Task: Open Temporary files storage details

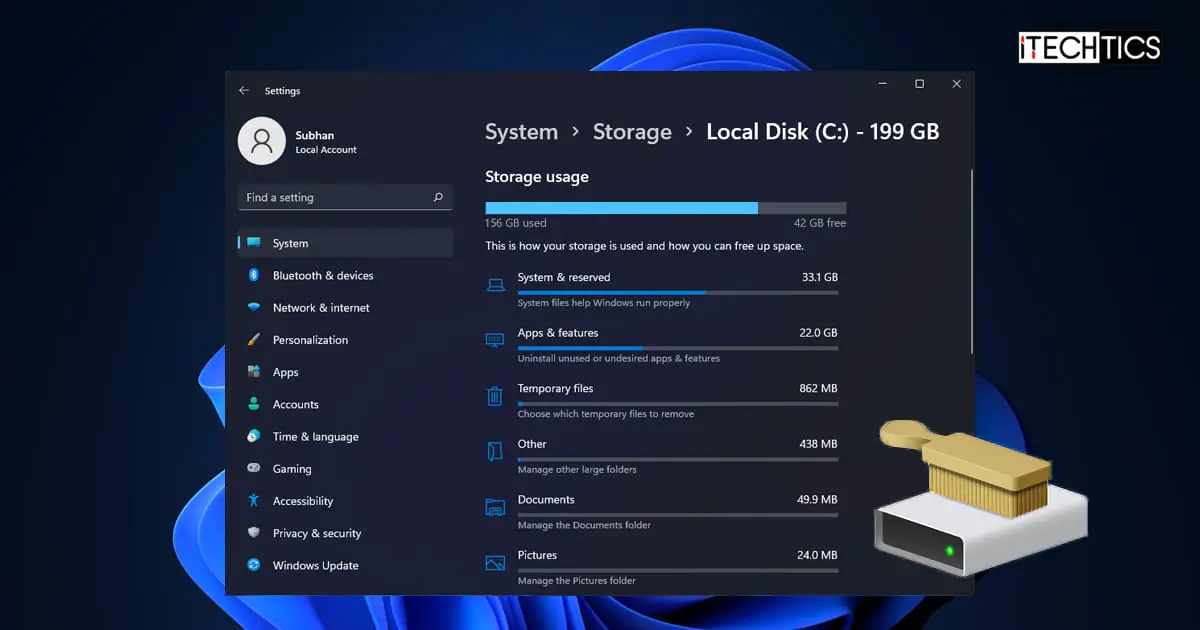Action: coord(663,400)
